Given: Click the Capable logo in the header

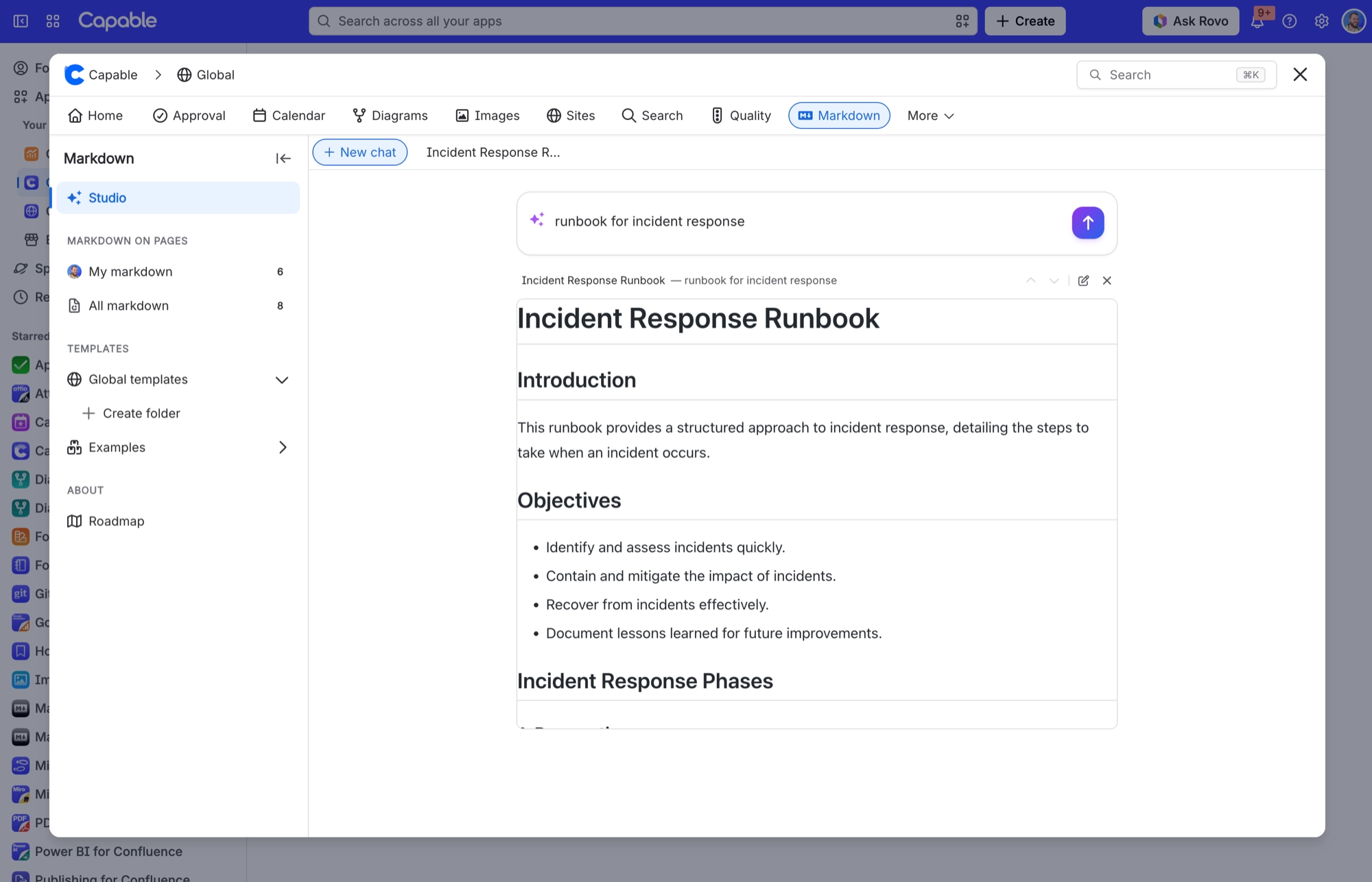Looking at the screenshot, I should click(117, 21).
